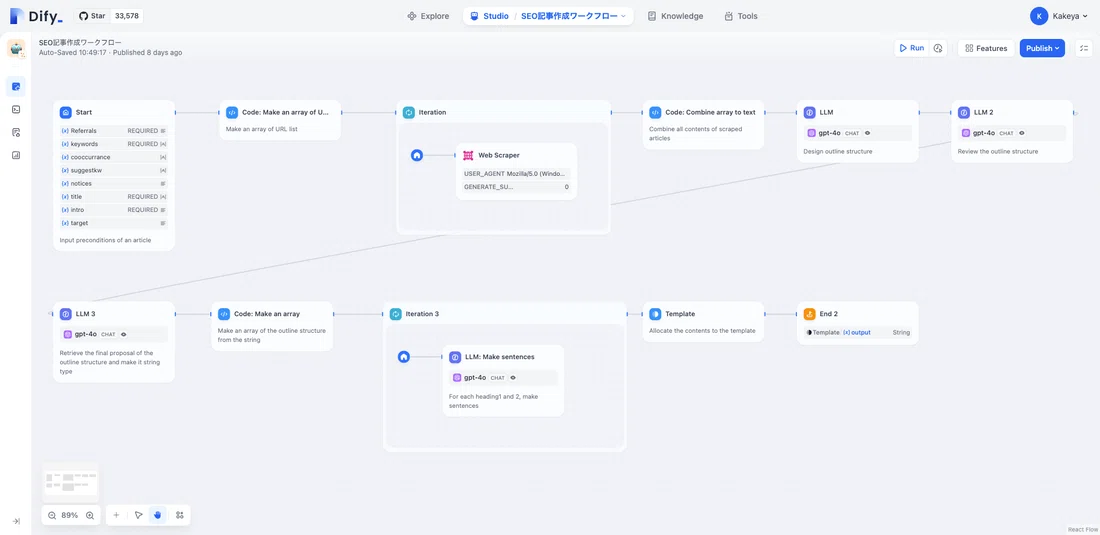The height and width of the screenshot is (535, 1100).
Task: Click the GENERATE_SU... field in Web Scraper
Action: click(x=516, y=187)
